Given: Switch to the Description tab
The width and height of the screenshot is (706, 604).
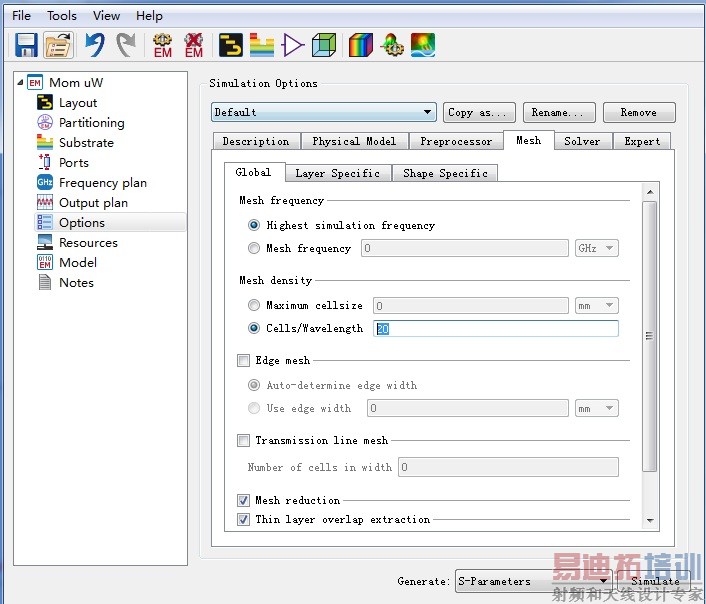Looking at the screenshot, I should click(x=256, y=141).
